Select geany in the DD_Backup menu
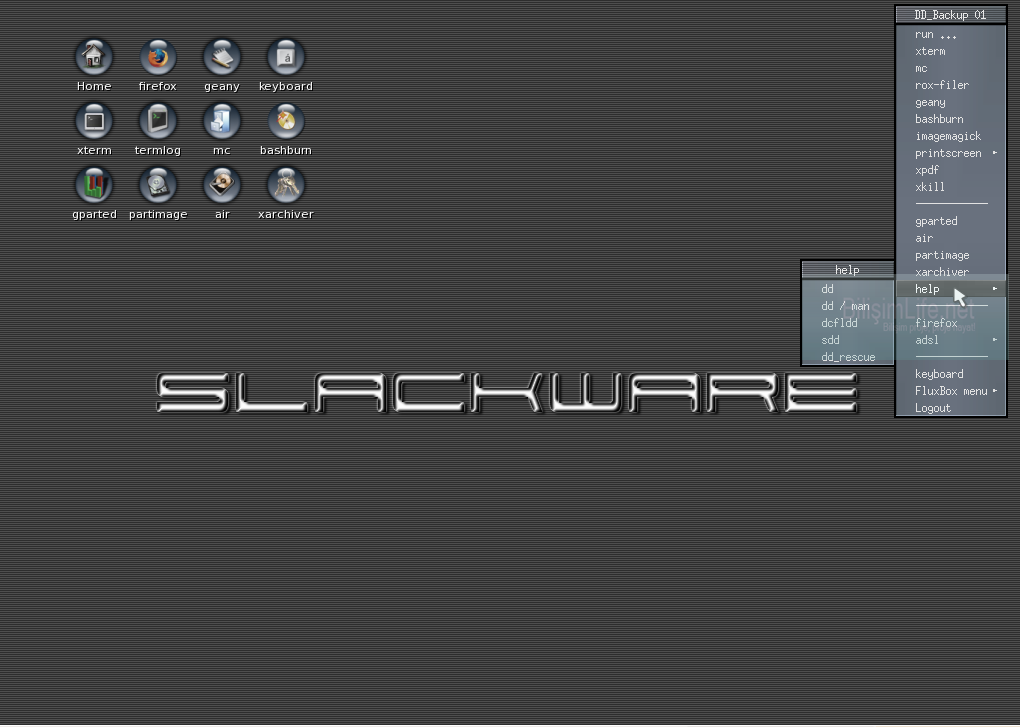 (x=951, y=102)
